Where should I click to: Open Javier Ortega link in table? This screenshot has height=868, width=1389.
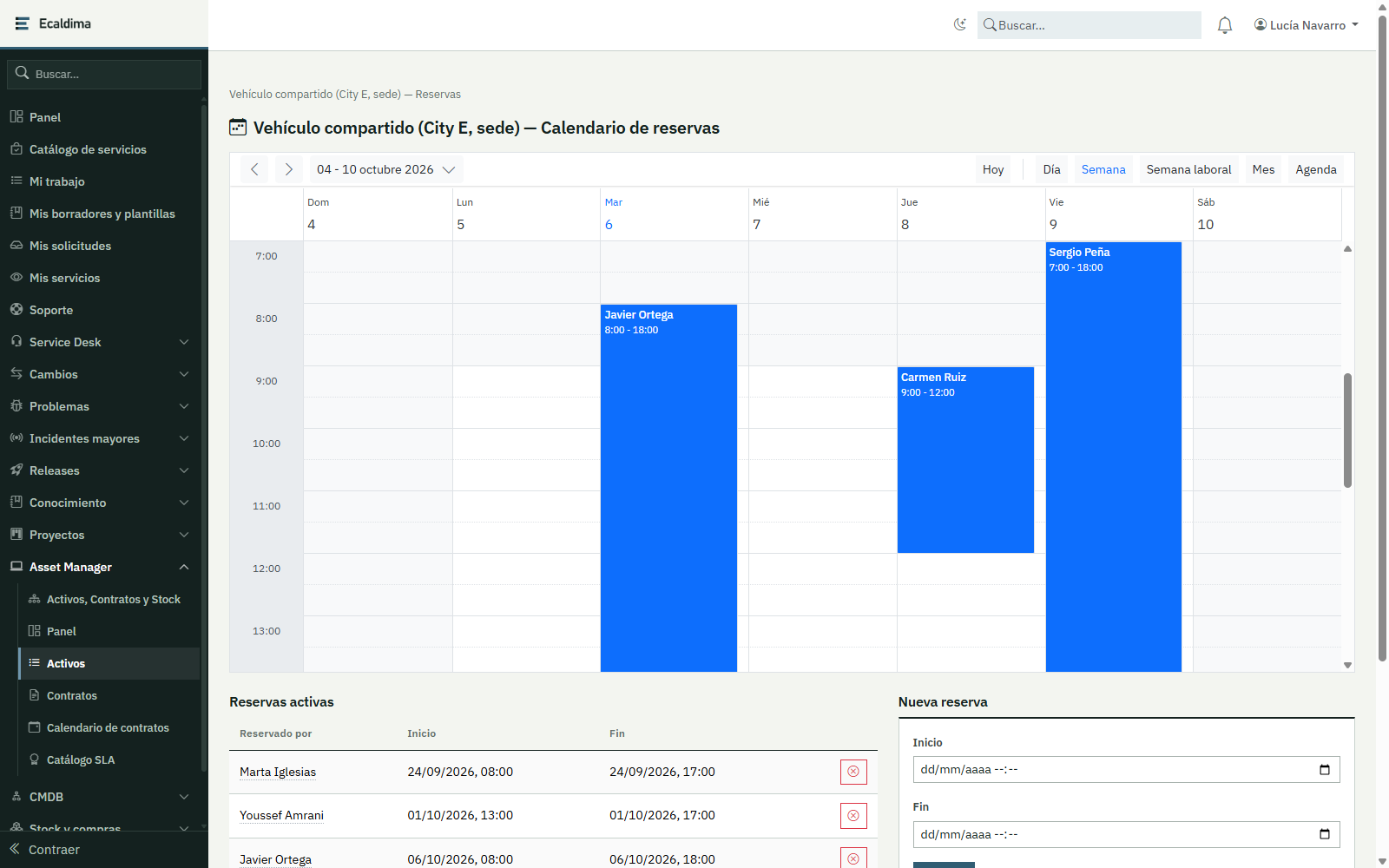275,859
